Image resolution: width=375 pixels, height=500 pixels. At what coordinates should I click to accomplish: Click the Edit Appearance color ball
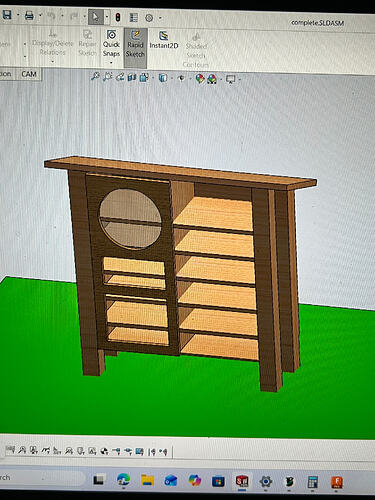coord(200,79)
